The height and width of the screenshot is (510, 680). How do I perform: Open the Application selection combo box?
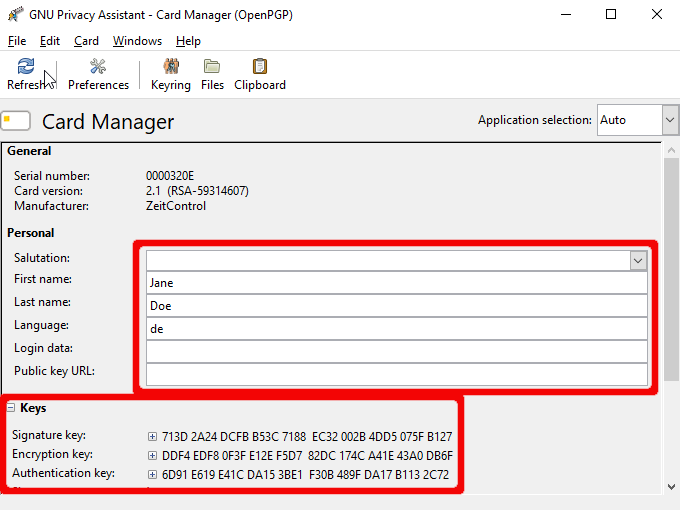669,120
